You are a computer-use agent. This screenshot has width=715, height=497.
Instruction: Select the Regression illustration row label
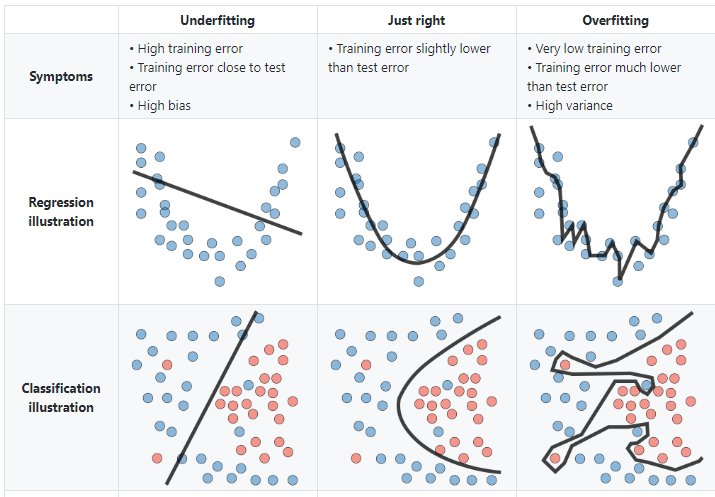click(x=59, y=212)
